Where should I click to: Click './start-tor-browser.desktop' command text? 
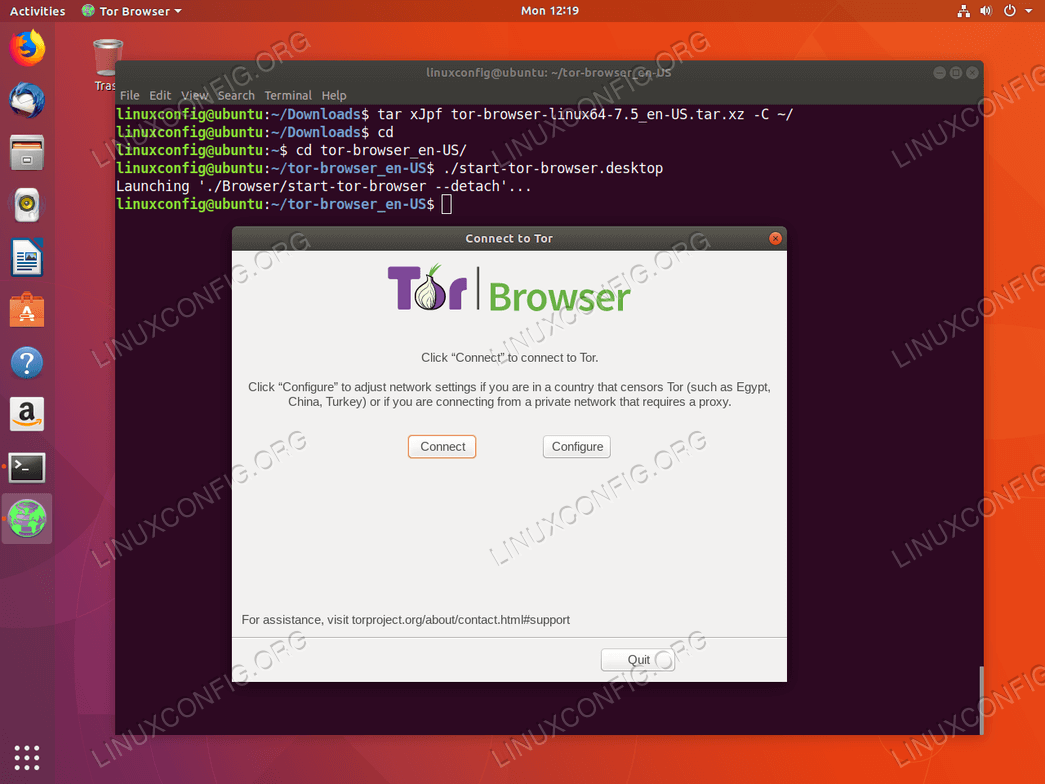[552, 169]
